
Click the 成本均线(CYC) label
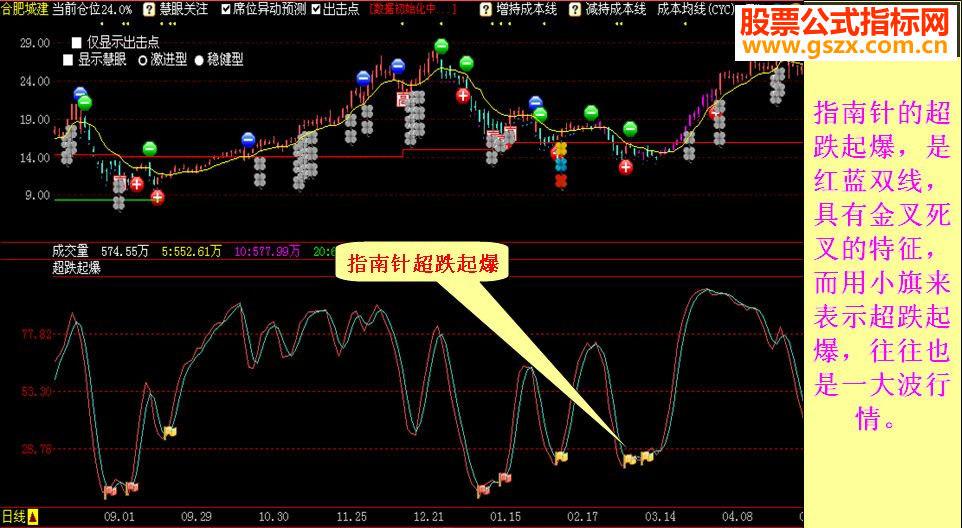click(x=695, y=9)
